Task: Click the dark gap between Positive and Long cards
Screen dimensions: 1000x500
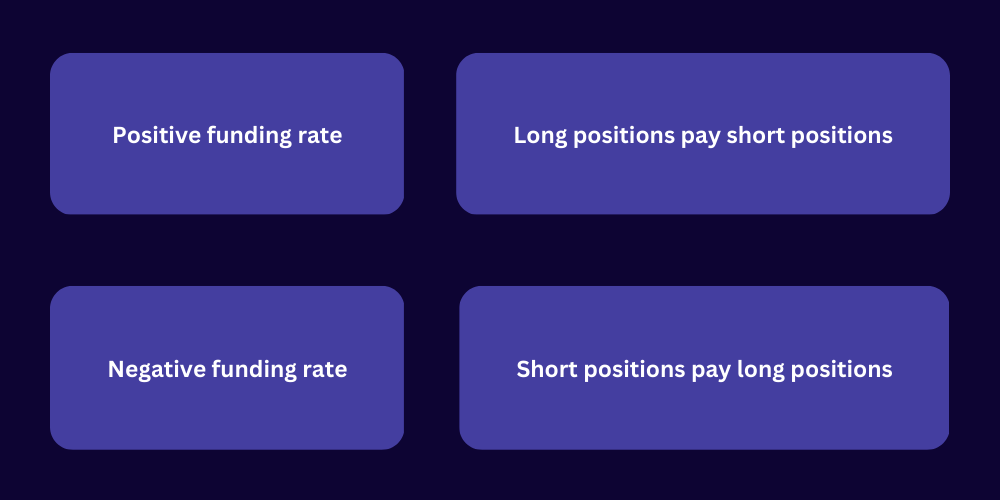Action: point(430,134)
